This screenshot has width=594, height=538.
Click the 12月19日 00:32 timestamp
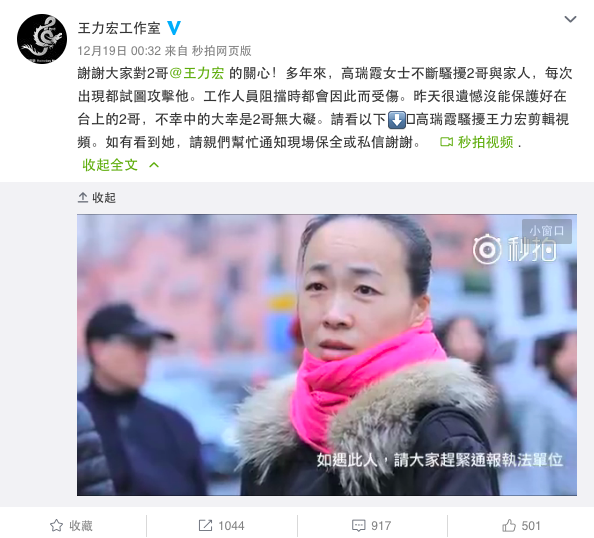pyautogui.click(x=119, y=51)
